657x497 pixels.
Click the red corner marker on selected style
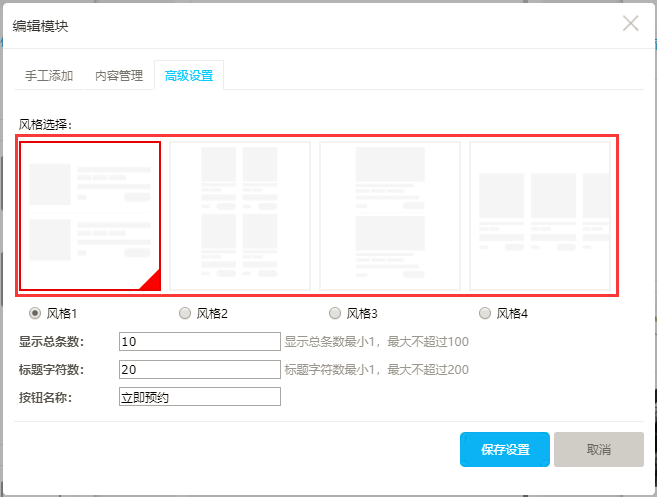click(152, 282)
